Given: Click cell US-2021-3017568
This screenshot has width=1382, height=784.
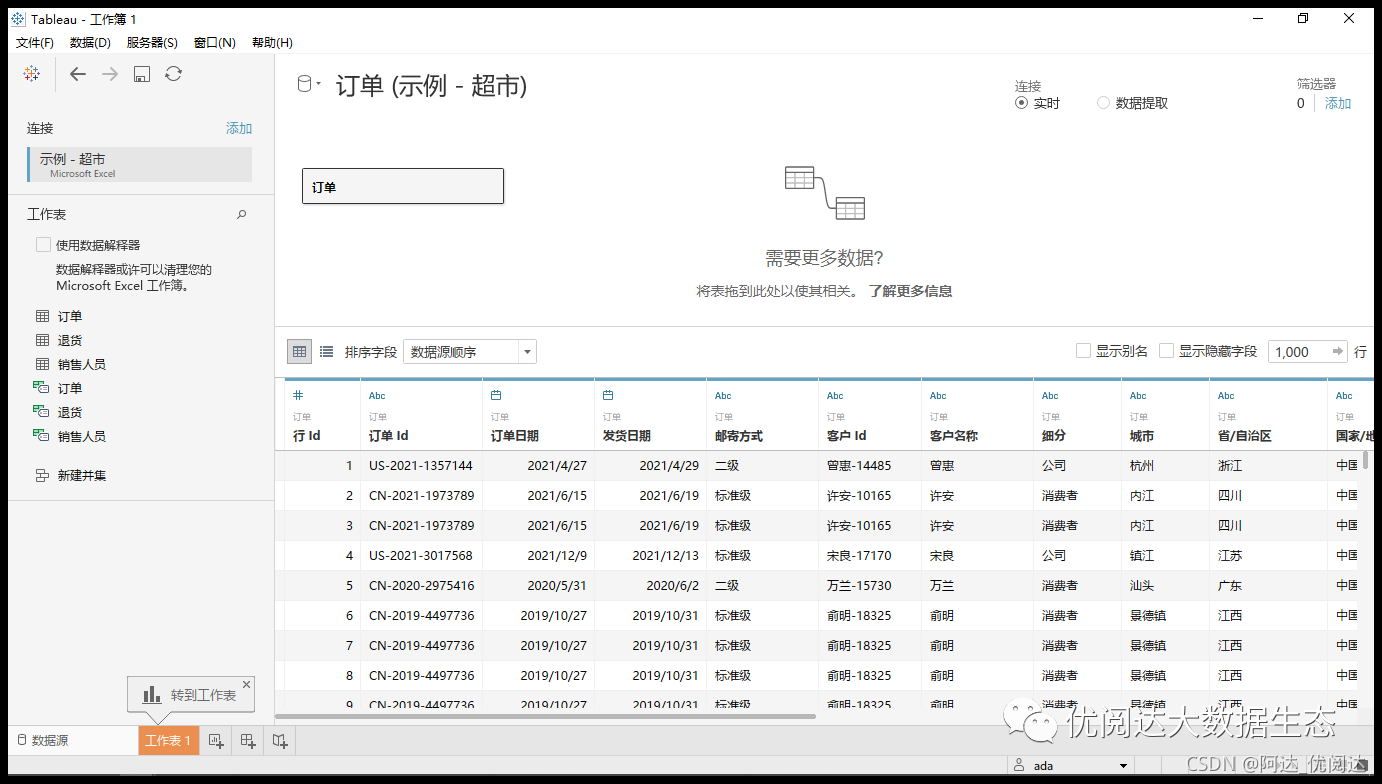Looking at the screenshot, I should (421, 555).
